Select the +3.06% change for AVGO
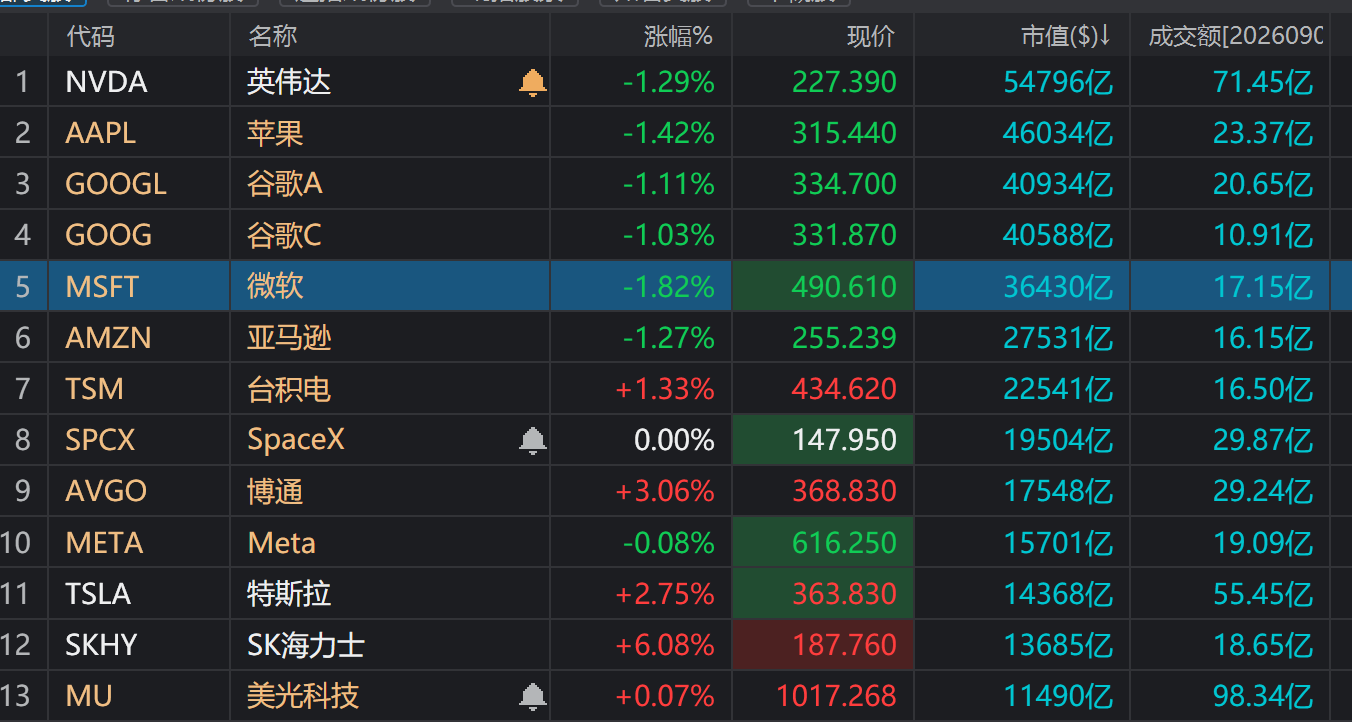Viewport: 1352px width, 722px height. pos(666,491)
